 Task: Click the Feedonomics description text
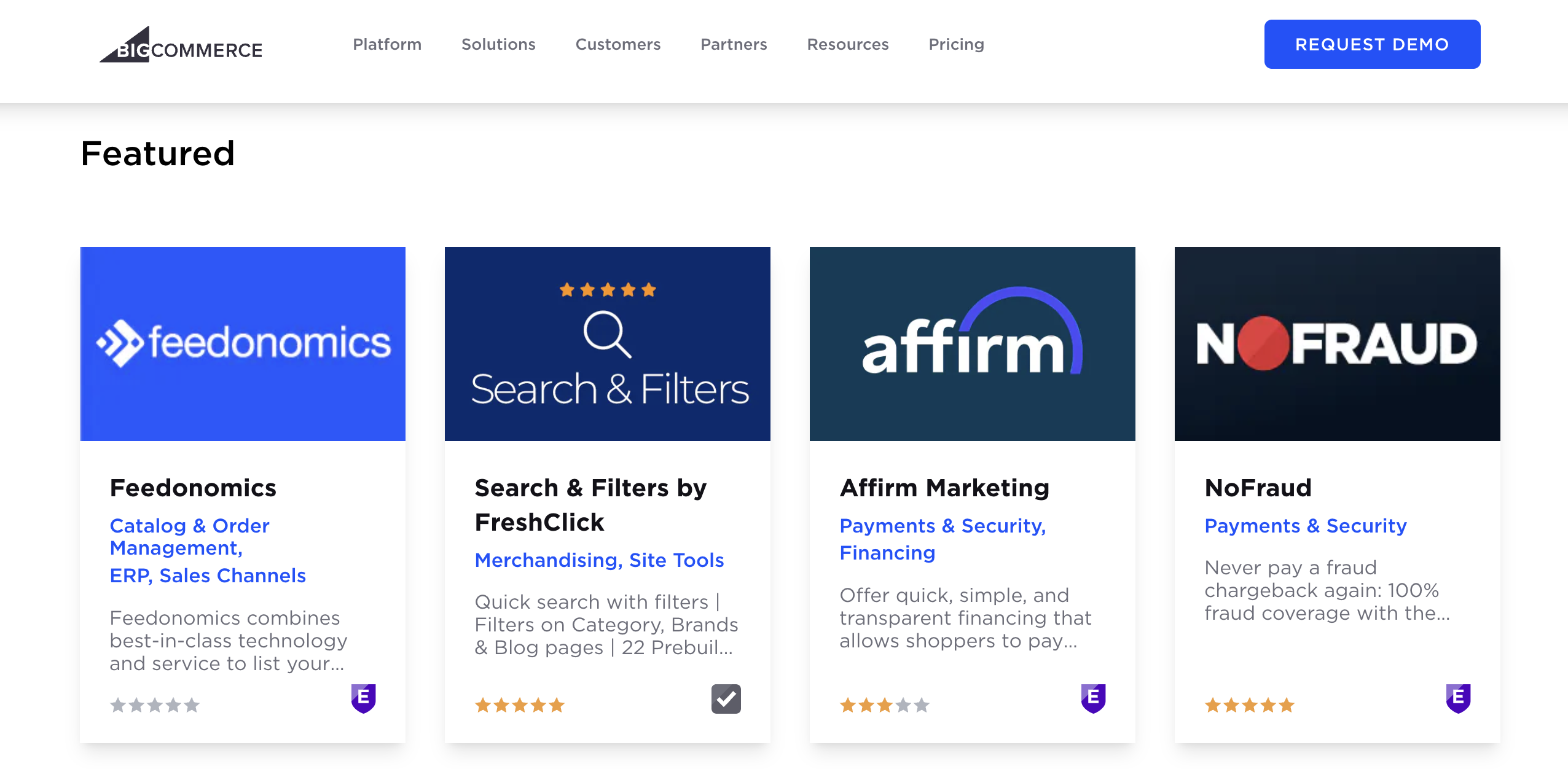(x=229, y=641)
